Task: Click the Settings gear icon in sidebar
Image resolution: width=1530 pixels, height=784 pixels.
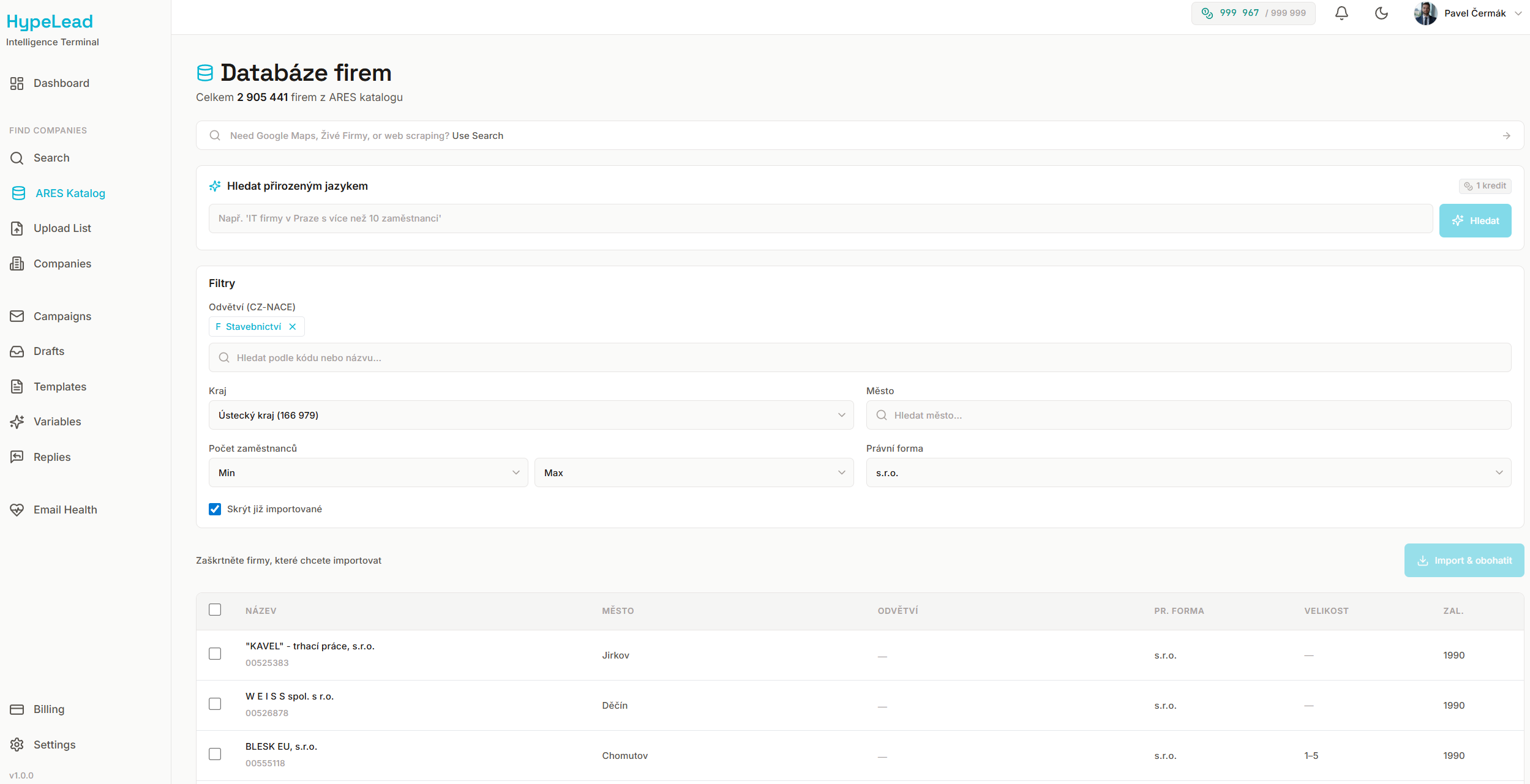Action: (17, 745)
